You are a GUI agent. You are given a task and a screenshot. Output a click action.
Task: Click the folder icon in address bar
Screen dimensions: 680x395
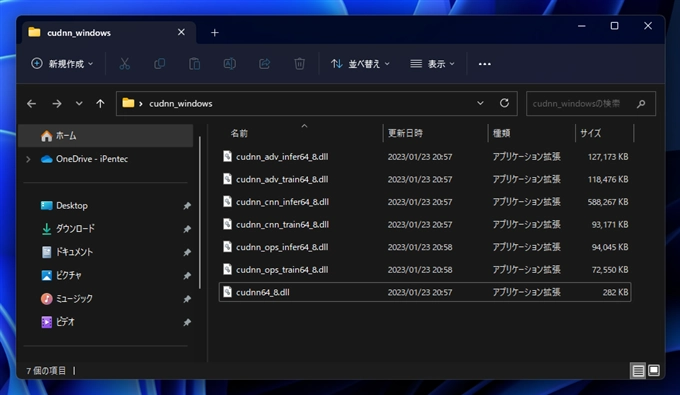128,103
